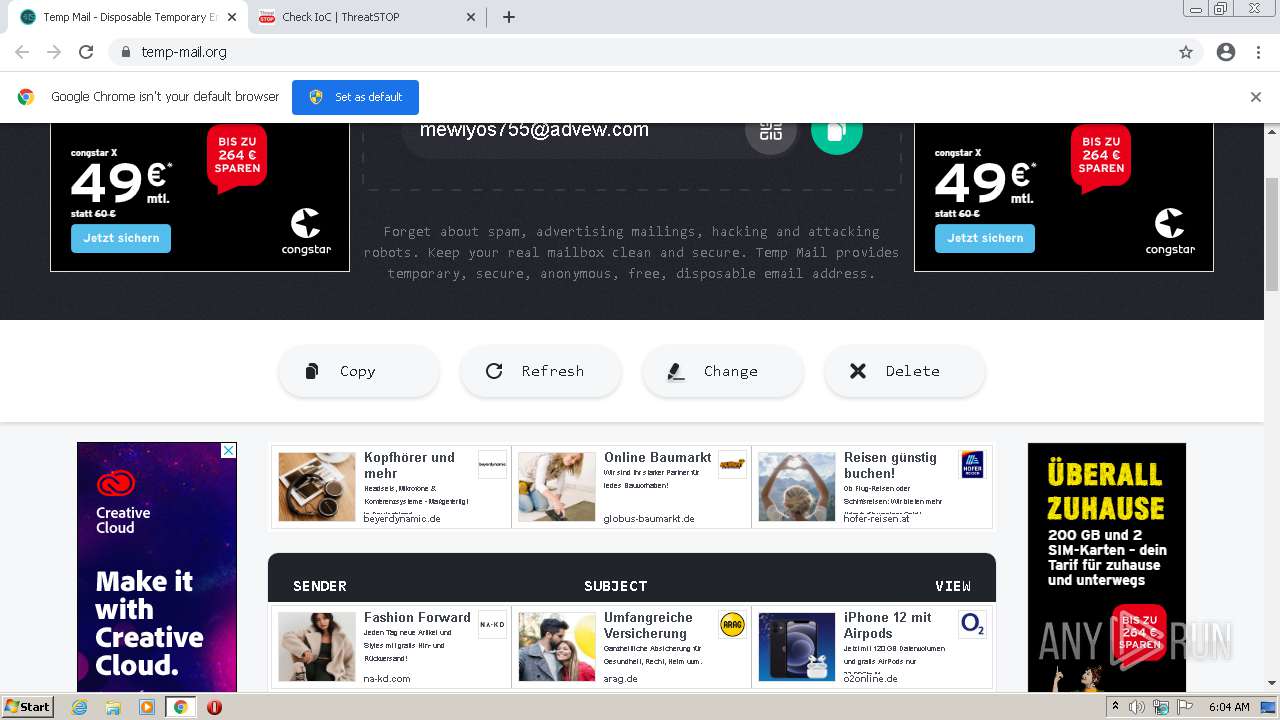The image size is (1280, 720).
Task: Click the Action Center flag icon
Action: click(1185, 707)
